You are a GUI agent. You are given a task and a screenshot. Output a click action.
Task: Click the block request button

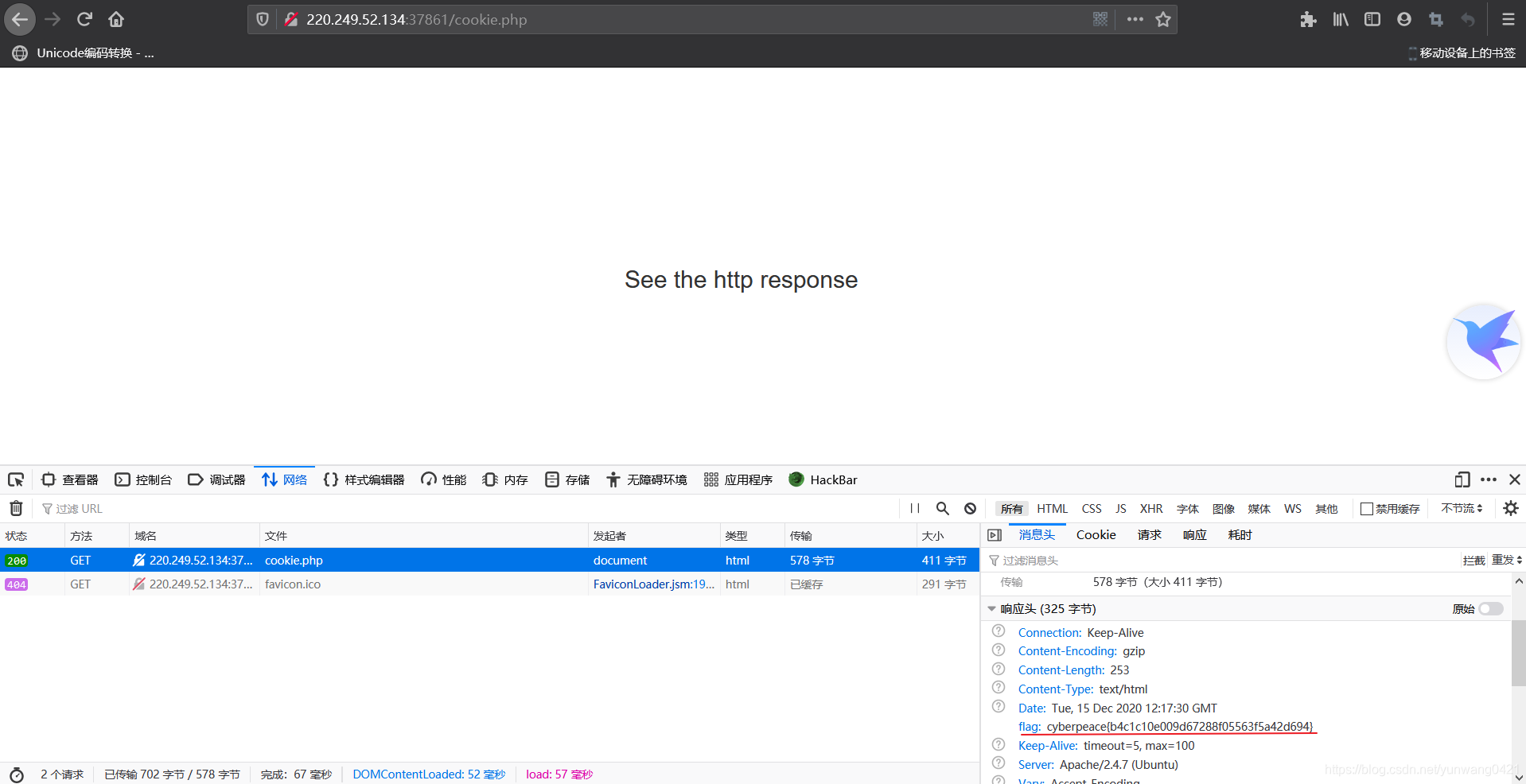(x=1473, y=560)
